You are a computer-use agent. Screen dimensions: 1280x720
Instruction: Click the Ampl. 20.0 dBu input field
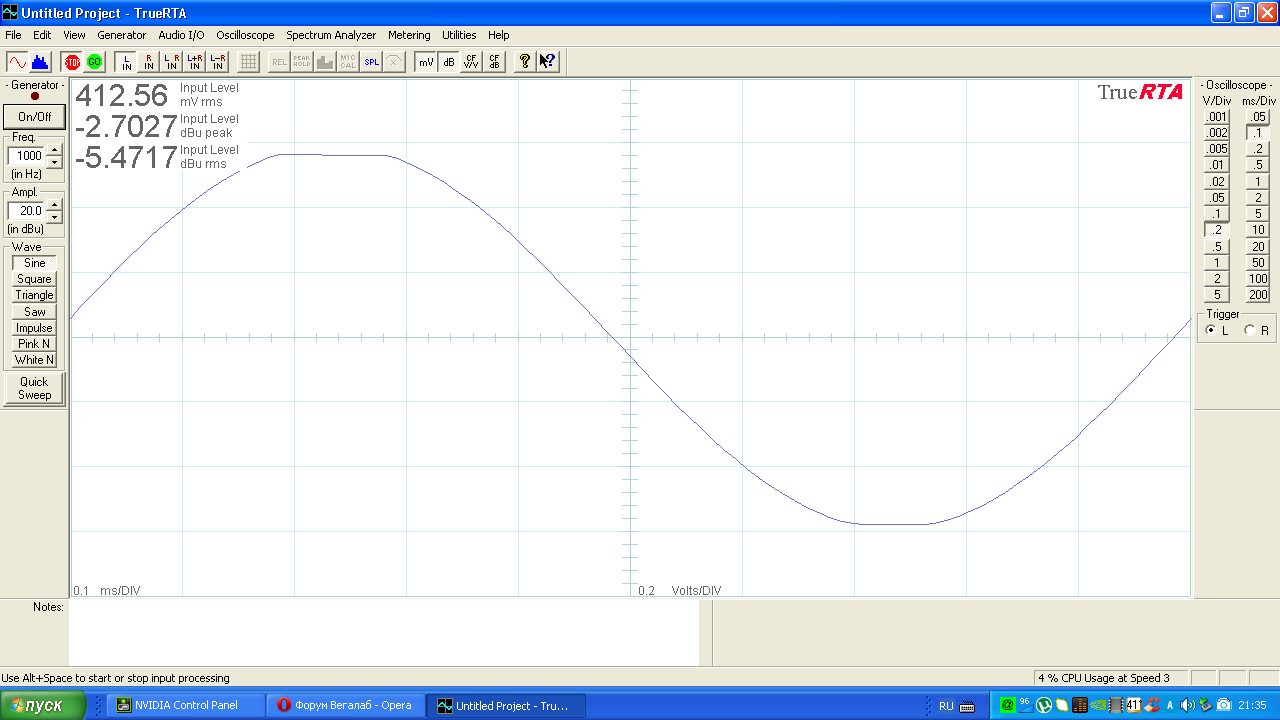(27, 211)
